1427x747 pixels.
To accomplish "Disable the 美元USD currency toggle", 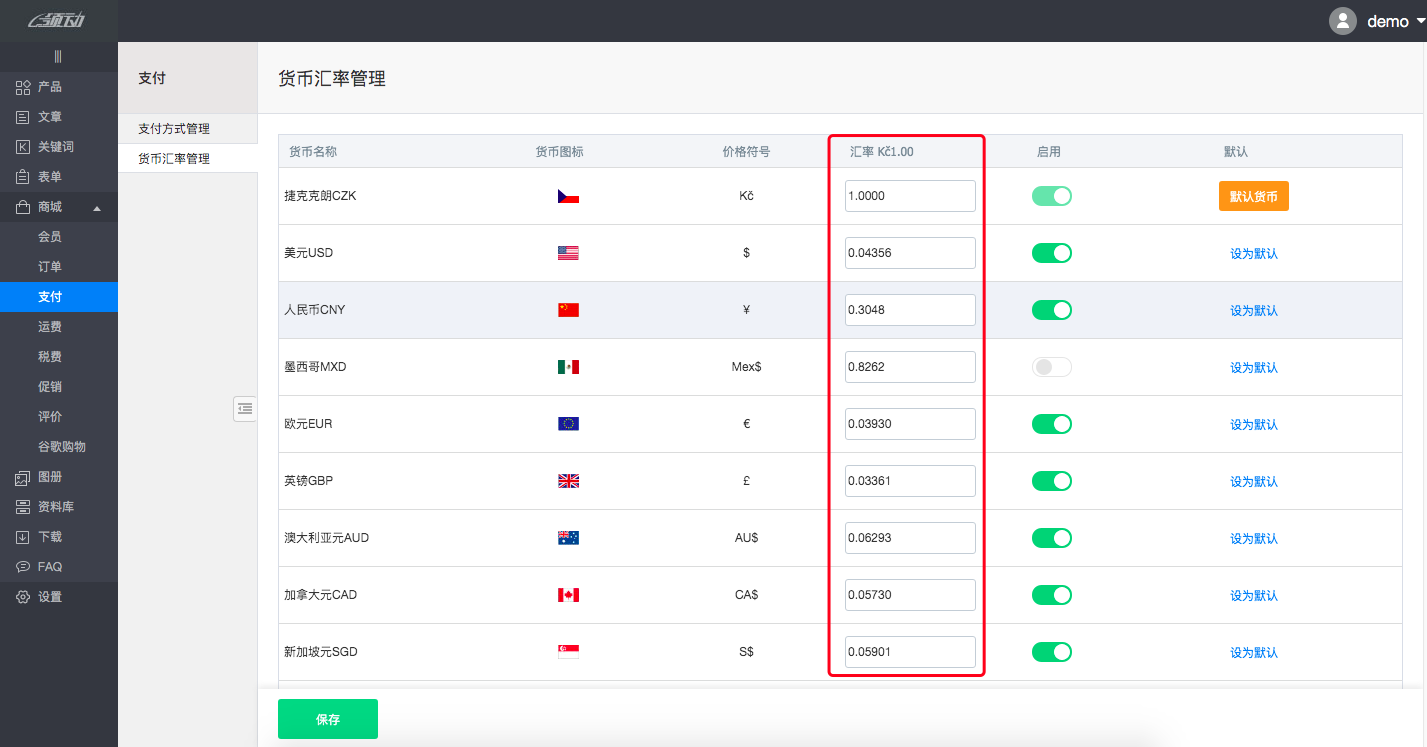I will coord(1052,253).
